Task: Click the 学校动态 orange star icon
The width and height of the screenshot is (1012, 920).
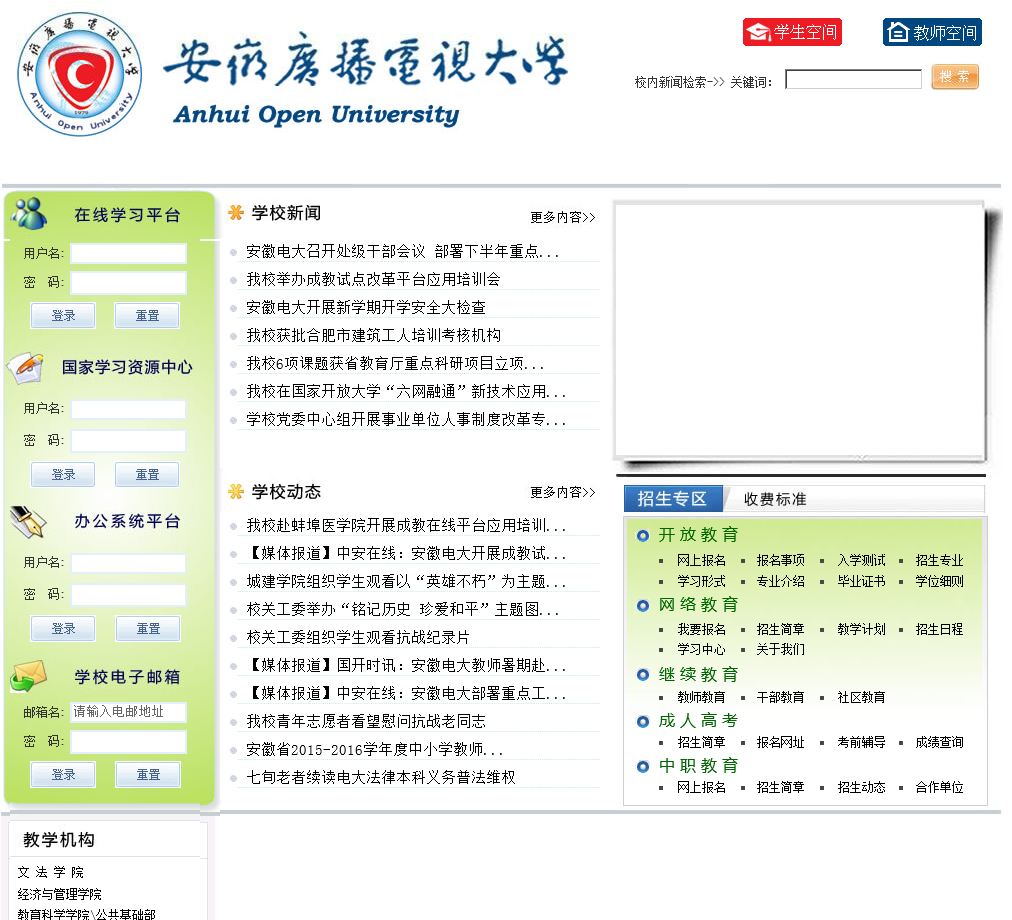Action: coord(236,491)
